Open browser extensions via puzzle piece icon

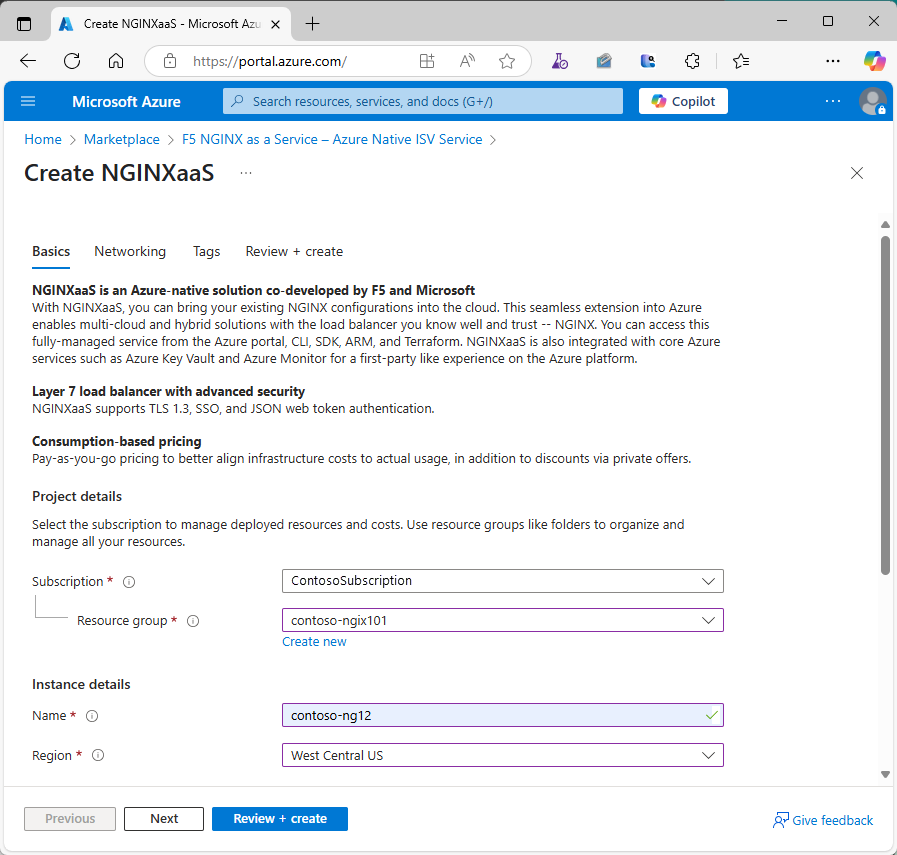pyautogui.click(x=692, y=61)
